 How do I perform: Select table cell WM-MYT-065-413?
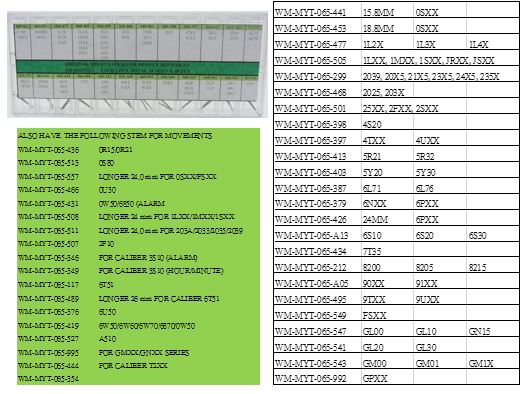(317, 153)
